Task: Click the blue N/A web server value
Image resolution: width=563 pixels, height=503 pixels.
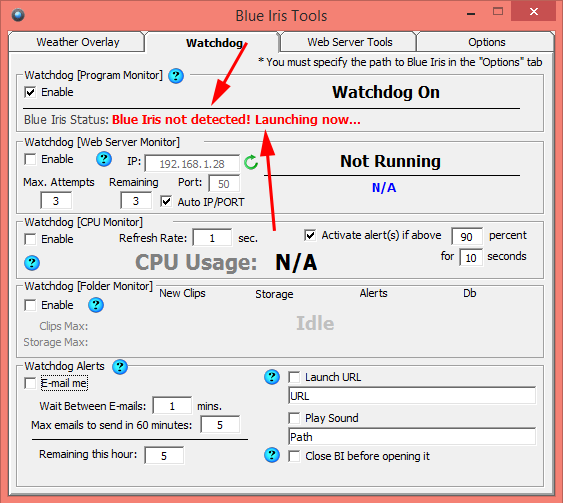Action: click(x=384, y=187)
